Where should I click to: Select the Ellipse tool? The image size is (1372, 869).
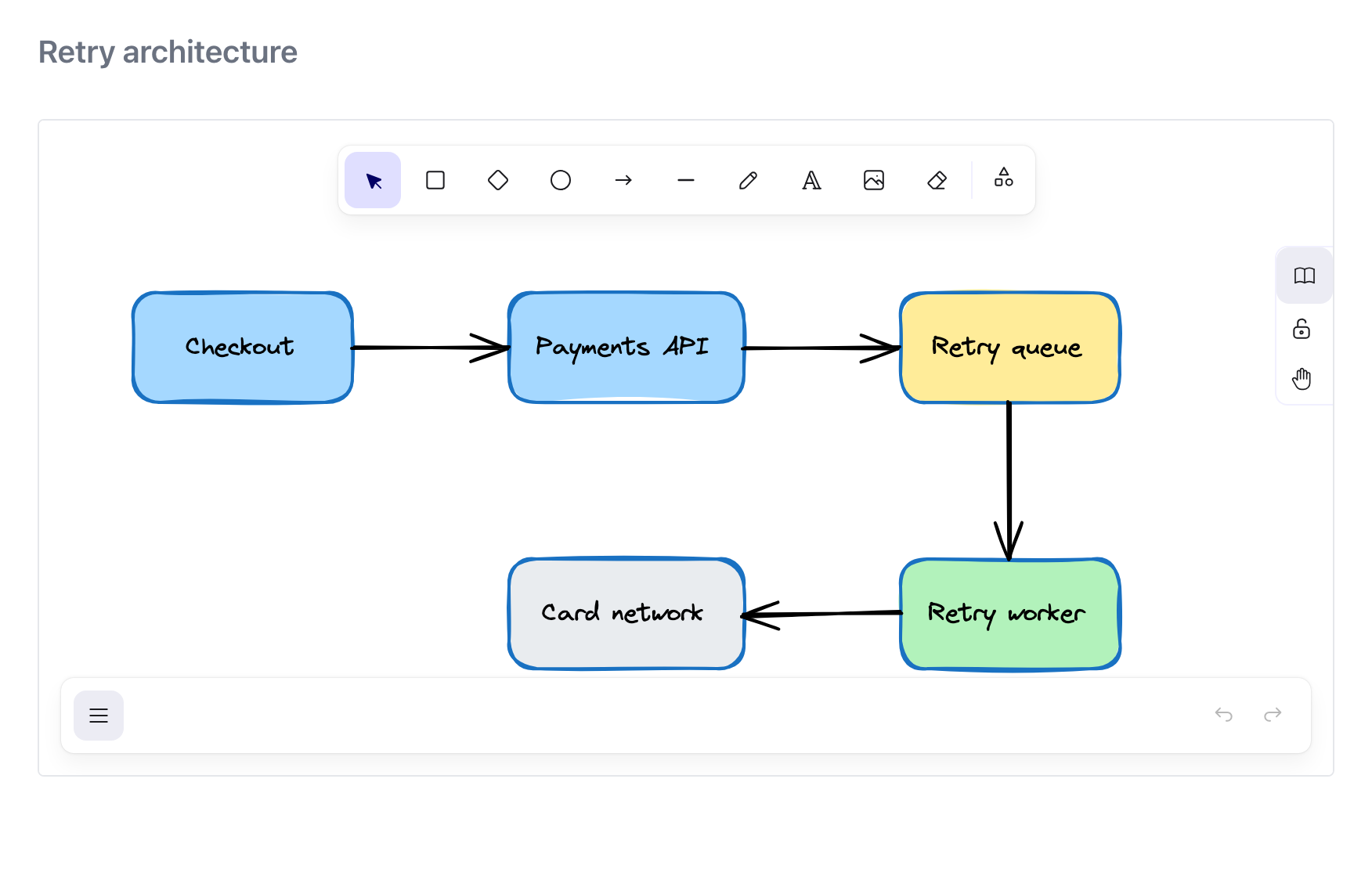(561, 180)
